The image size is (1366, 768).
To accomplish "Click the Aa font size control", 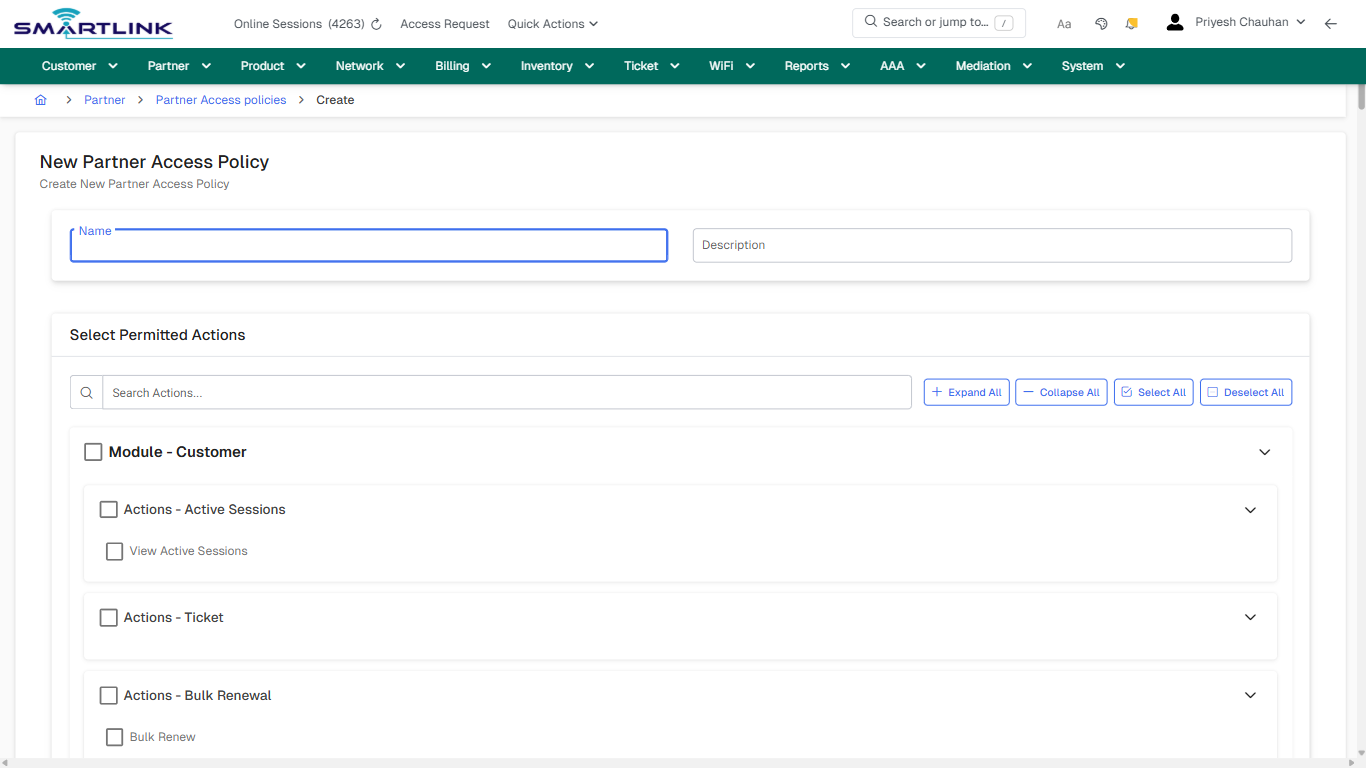I will [1063, 23].
